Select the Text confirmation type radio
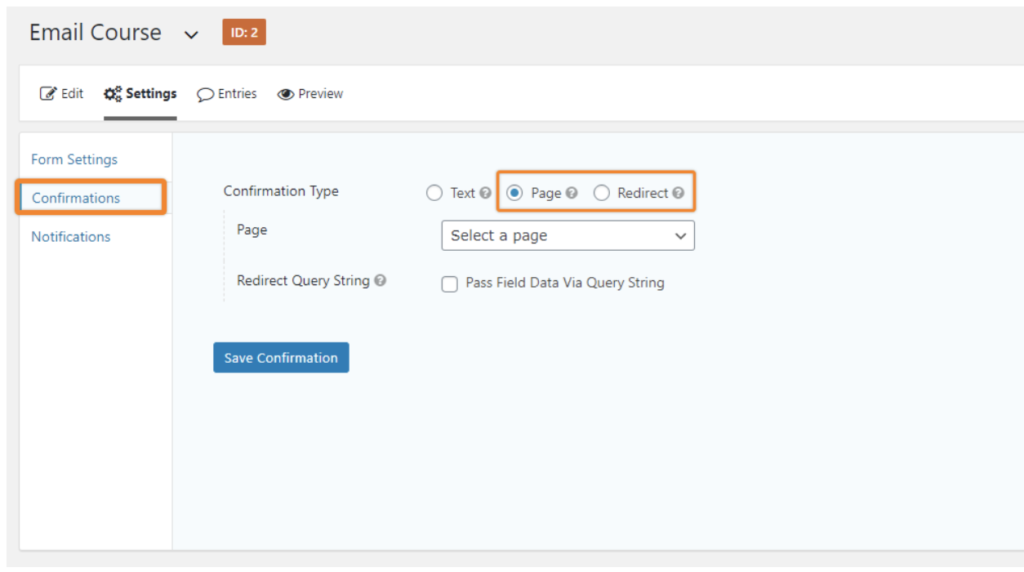Viewport: 1024px width, 572px height. tap(434, 193)
